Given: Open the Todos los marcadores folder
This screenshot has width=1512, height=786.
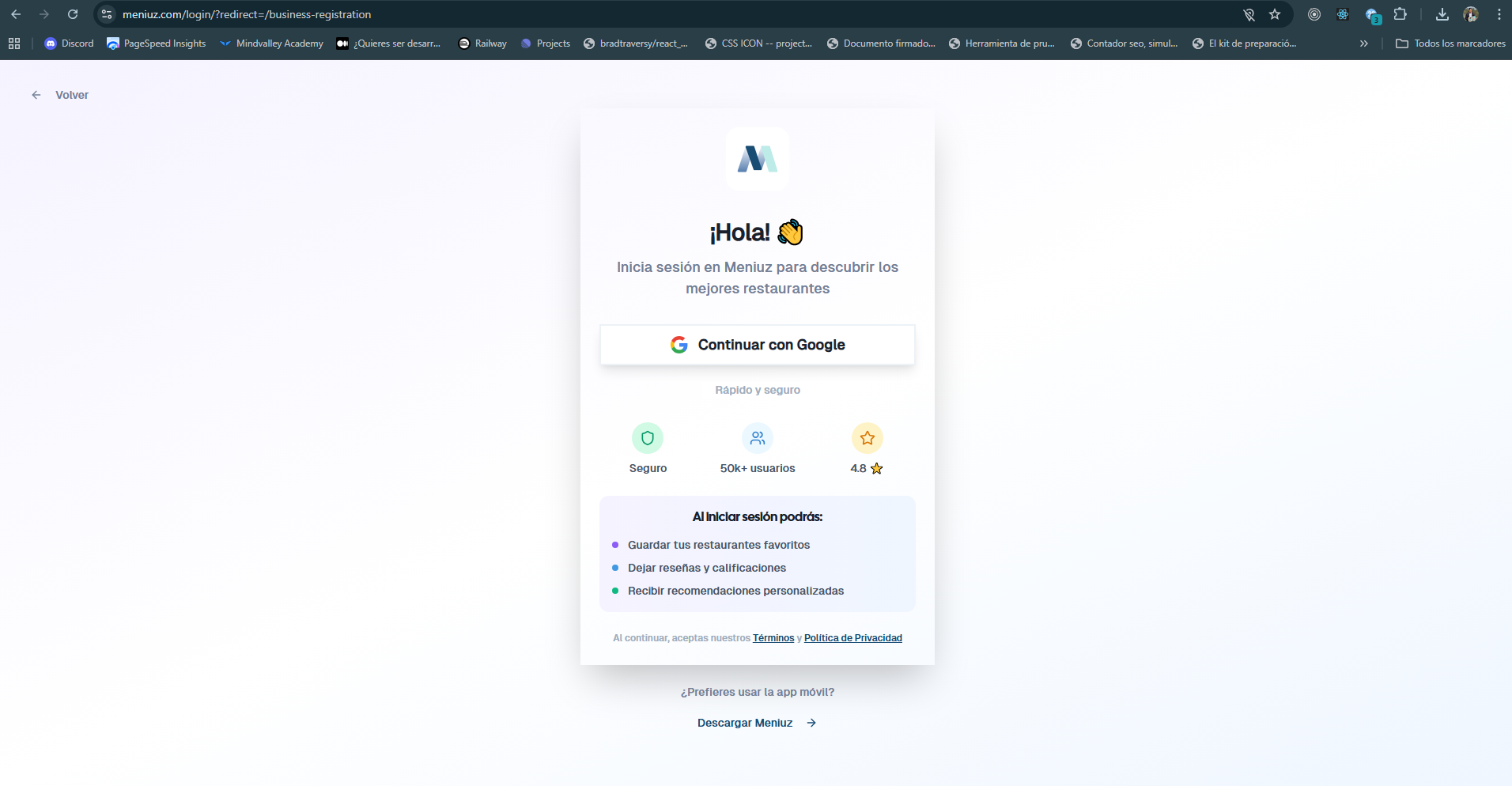Looking at the screenshot, I should tap(1450, 43).
